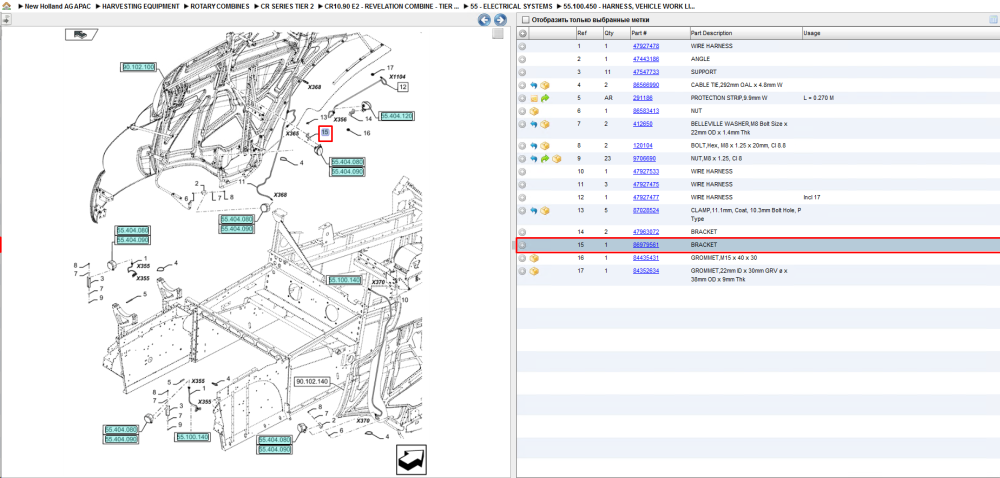Open part number link 412858
Screen dimensions: 1000x478
(642, 124)
